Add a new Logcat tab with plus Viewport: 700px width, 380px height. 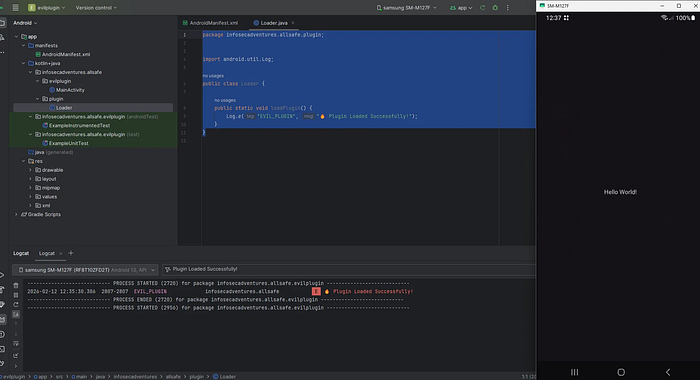pos(71,253)
